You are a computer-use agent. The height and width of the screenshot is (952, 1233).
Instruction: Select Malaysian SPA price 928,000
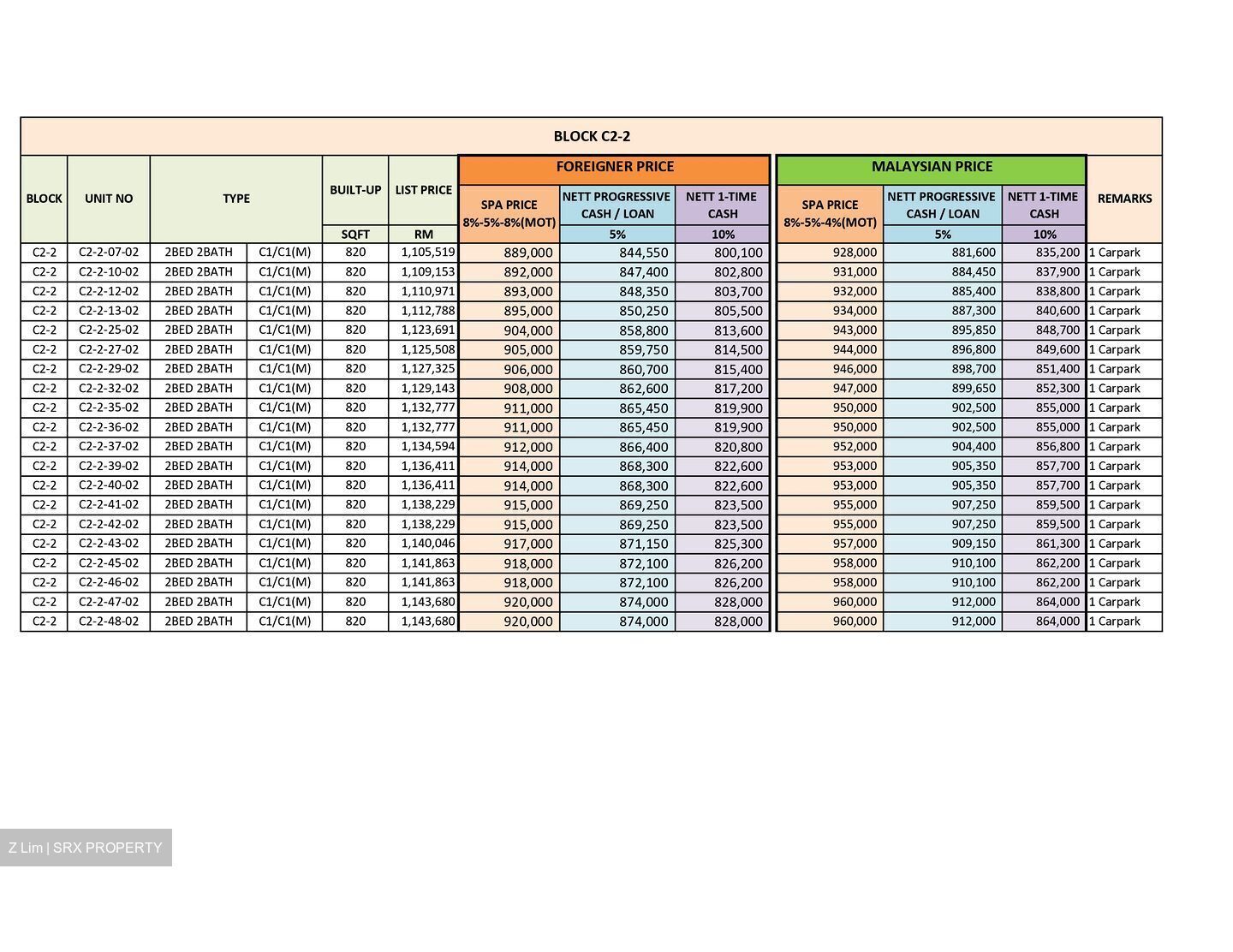pyautogui.click(x=855, y=253)
